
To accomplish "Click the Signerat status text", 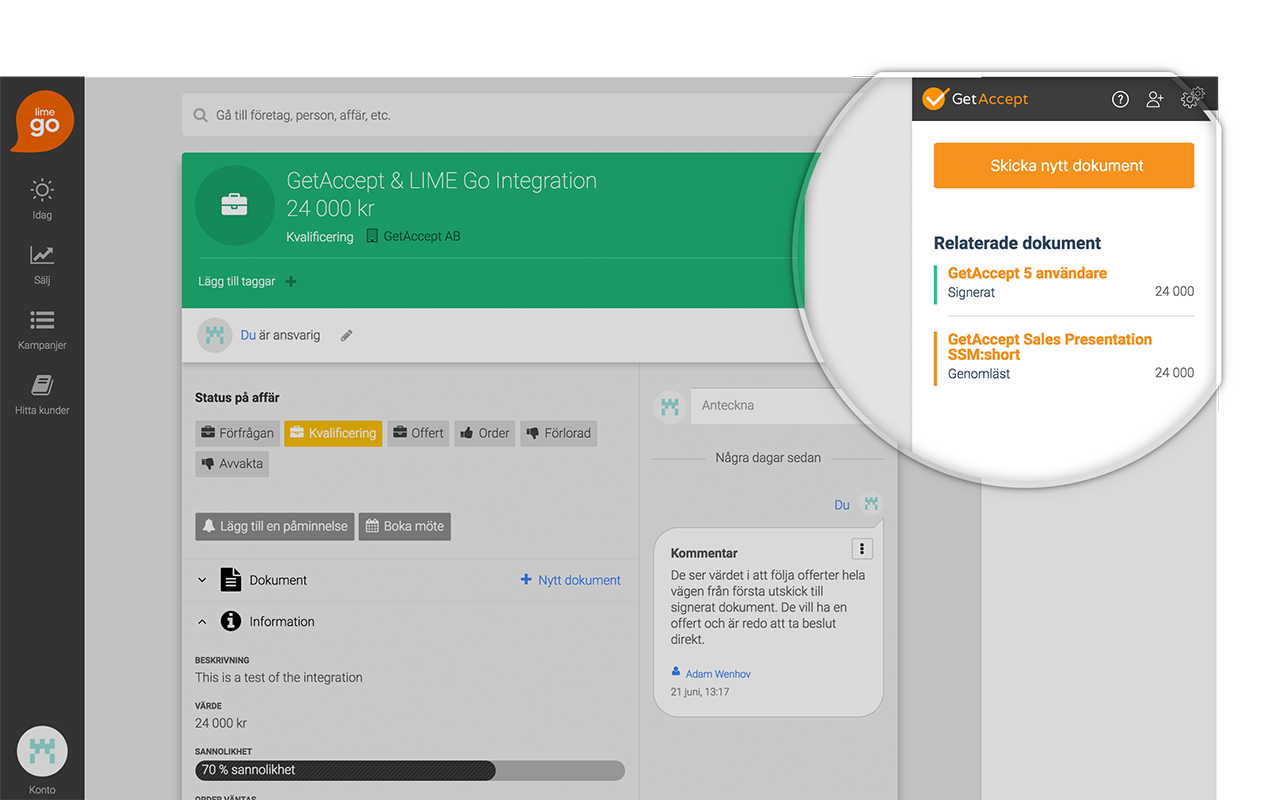I will (971, 293).
